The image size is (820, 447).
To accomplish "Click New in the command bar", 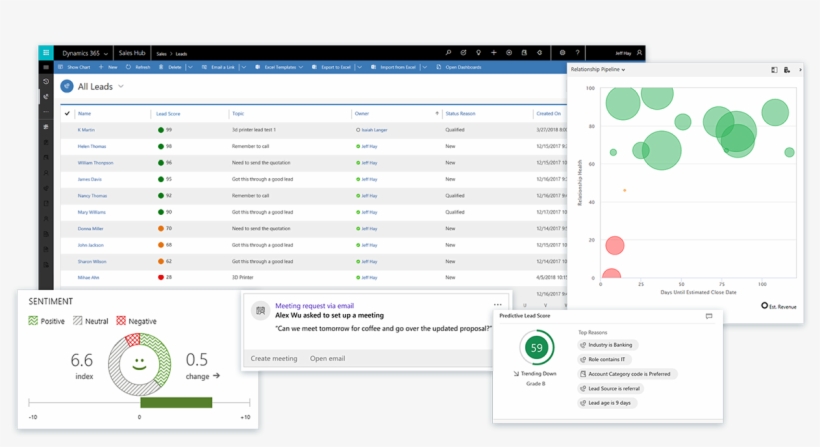I will pyautogui.click(x=108, y=67).
